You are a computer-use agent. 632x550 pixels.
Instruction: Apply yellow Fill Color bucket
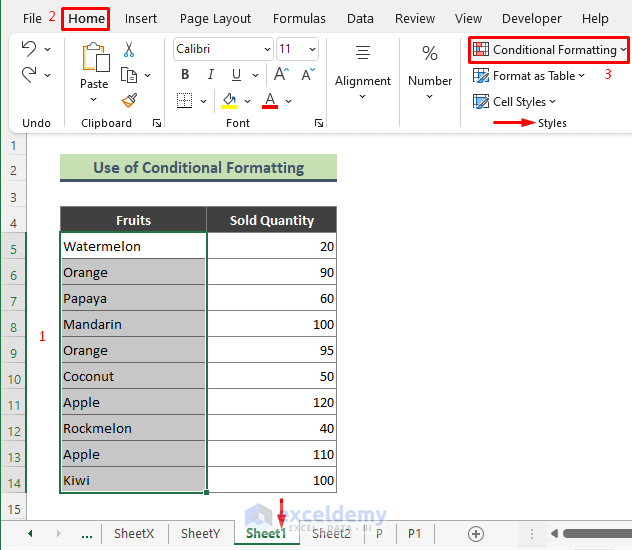click(229, 101)
